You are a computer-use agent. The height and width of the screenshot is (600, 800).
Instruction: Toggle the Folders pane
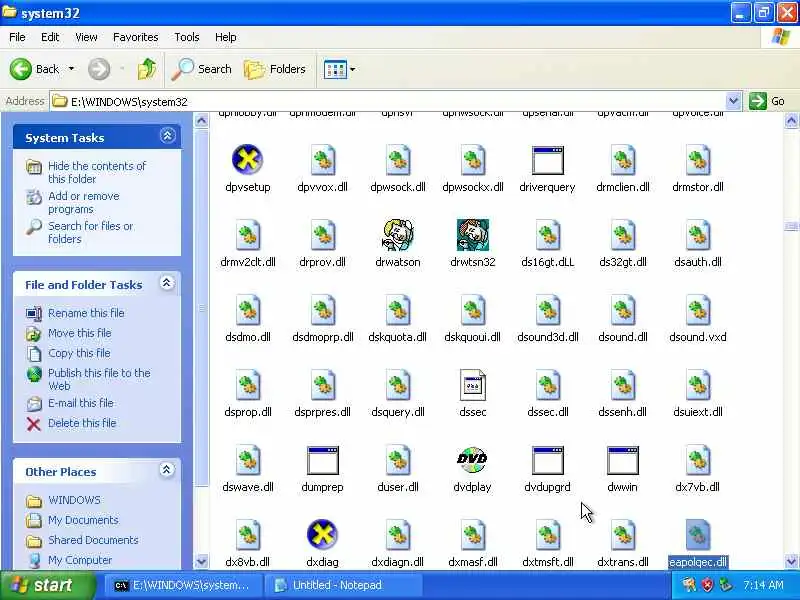pos(274,69)
